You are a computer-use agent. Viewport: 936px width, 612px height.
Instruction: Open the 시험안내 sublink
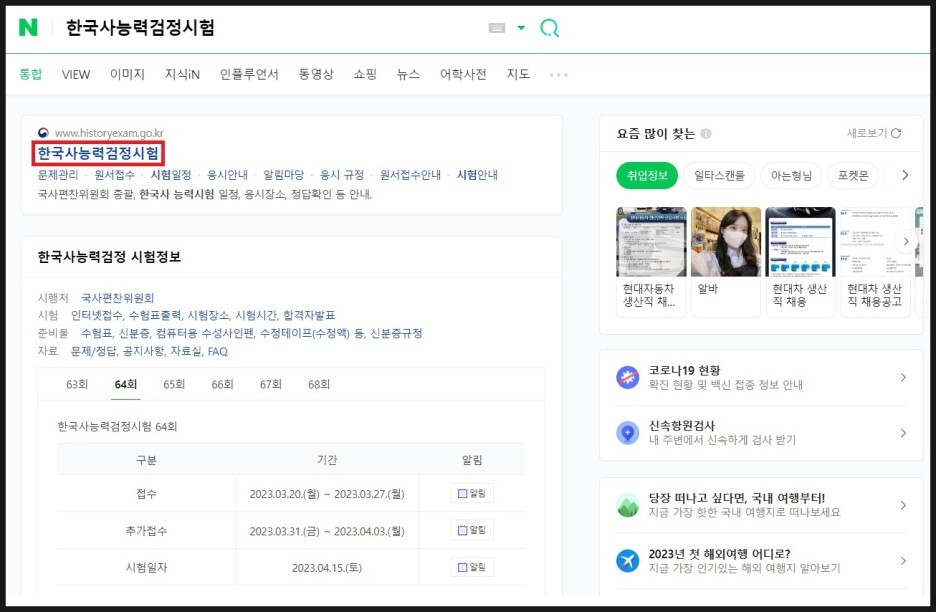pos(477,175)
